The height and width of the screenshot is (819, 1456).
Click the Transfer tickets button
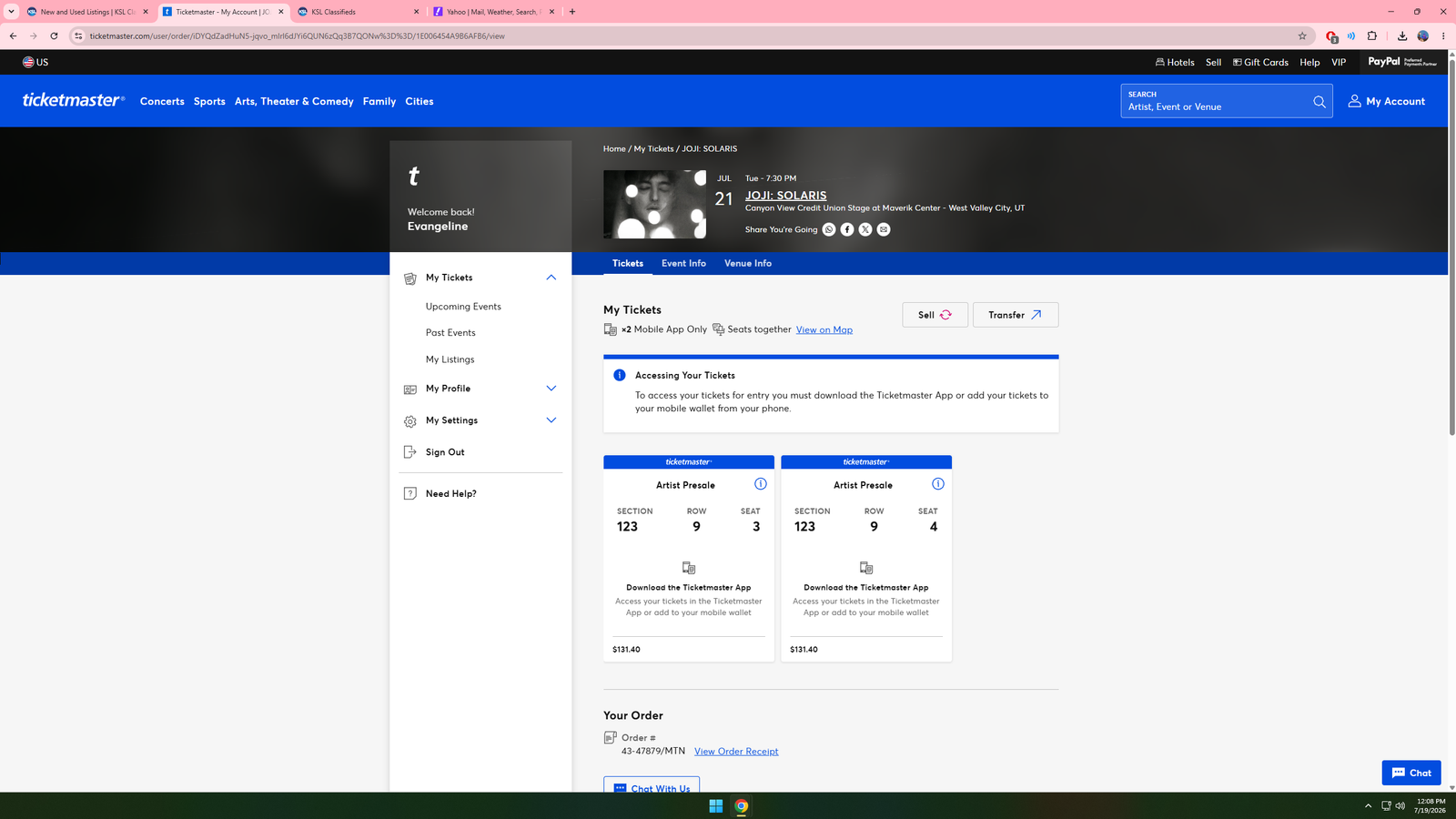click(1016, 315)
